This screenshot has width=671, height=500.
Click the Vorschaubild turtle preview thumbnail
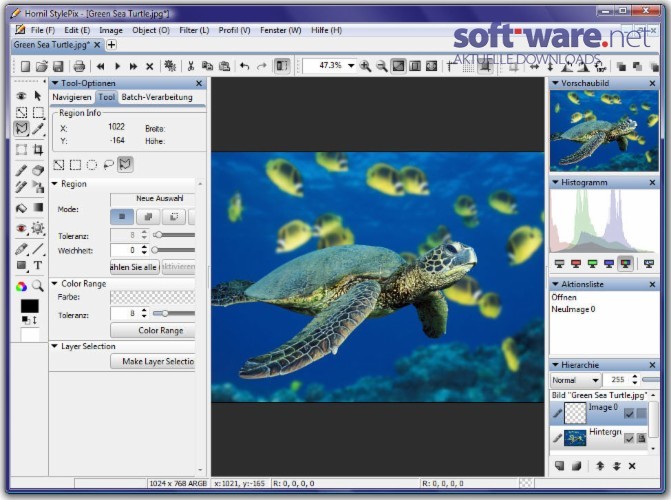click(x=604, y=131)
